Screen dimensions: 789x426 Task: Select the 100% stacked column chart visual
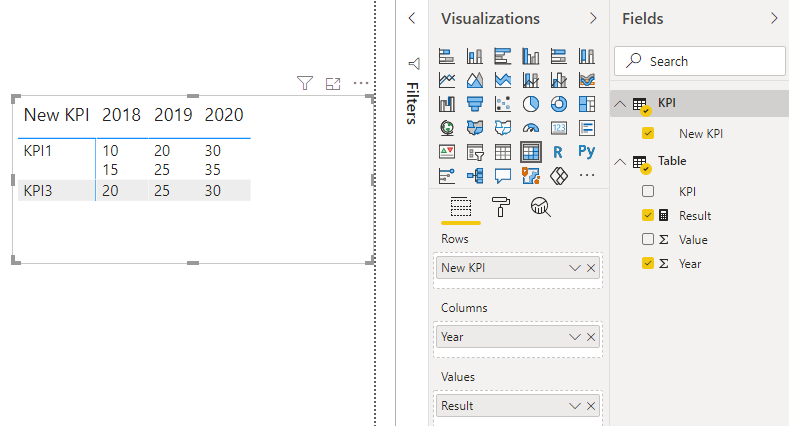pos(587,56)
